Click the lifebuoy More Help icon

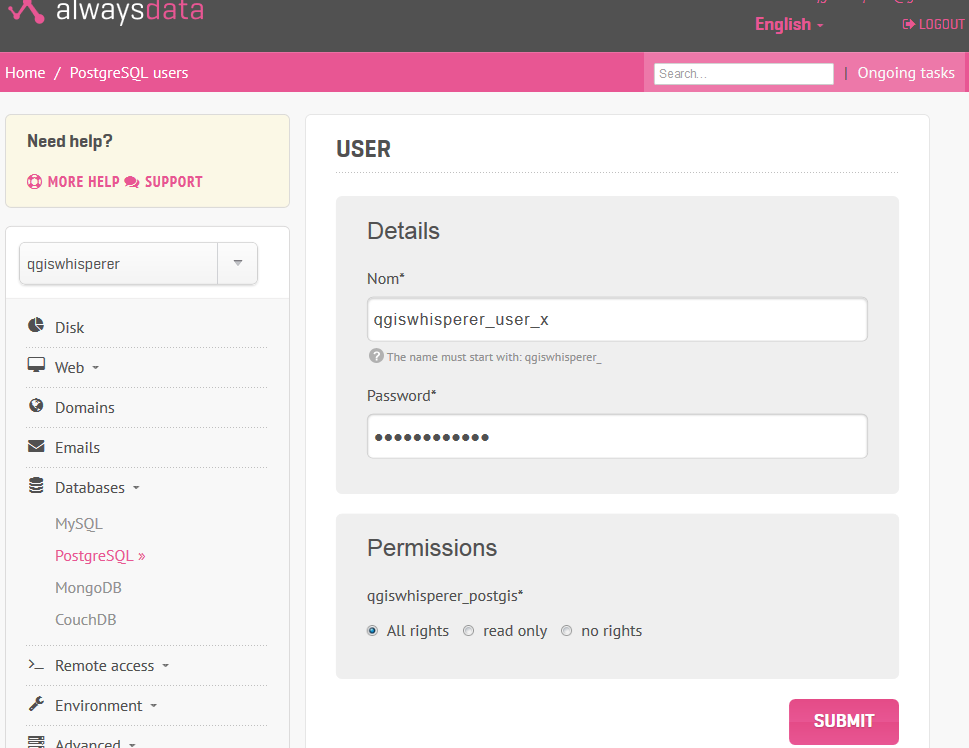tap(35, 182)
